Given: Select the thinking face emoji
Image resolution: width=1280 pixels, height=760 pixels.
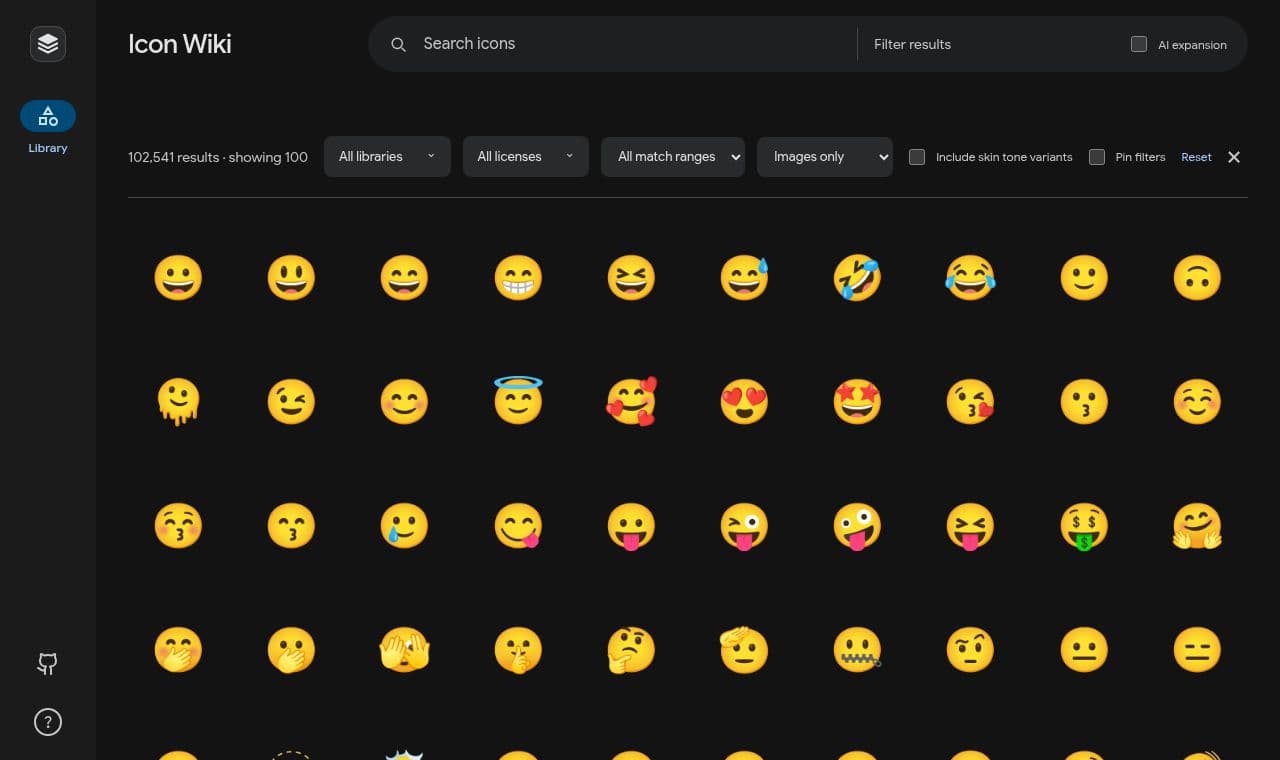Looking at the screenshot, I should [631, 650].
